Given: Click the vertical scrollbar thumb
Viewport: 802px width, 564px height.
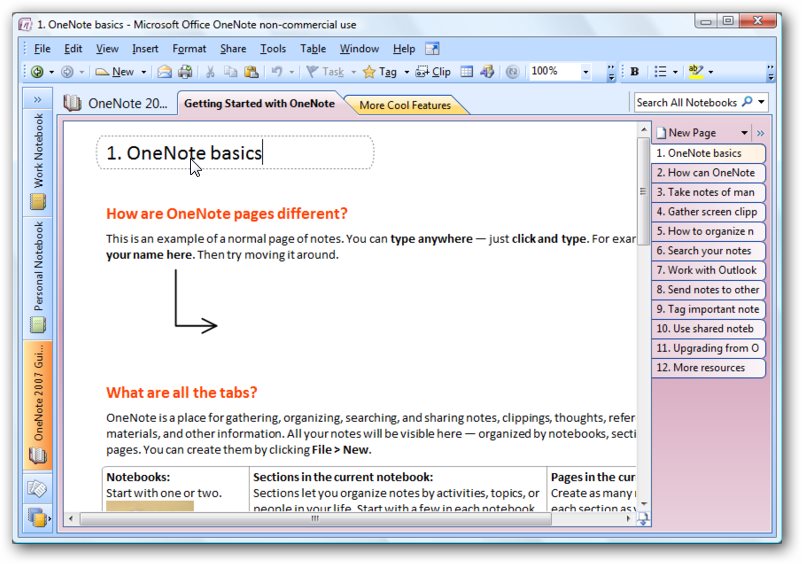Looking at the screenshot, I should (643, 192).
